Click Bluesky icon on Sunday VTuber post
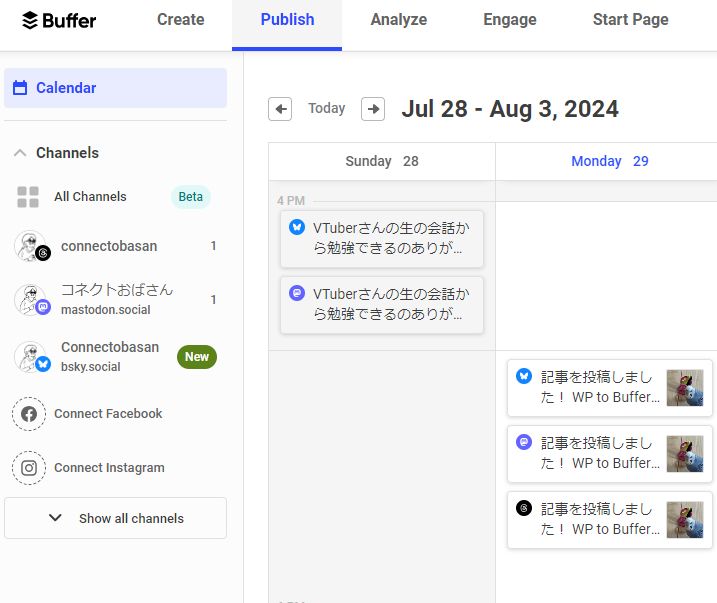The image size is (717, 603). (297, 227)
